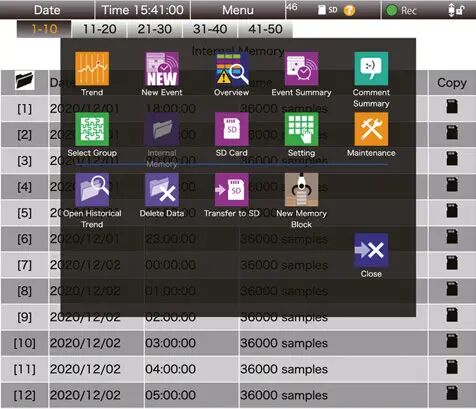Copy row [5] to SD card icon
This screenshot has width=476, height=409.
pos(452,211)
